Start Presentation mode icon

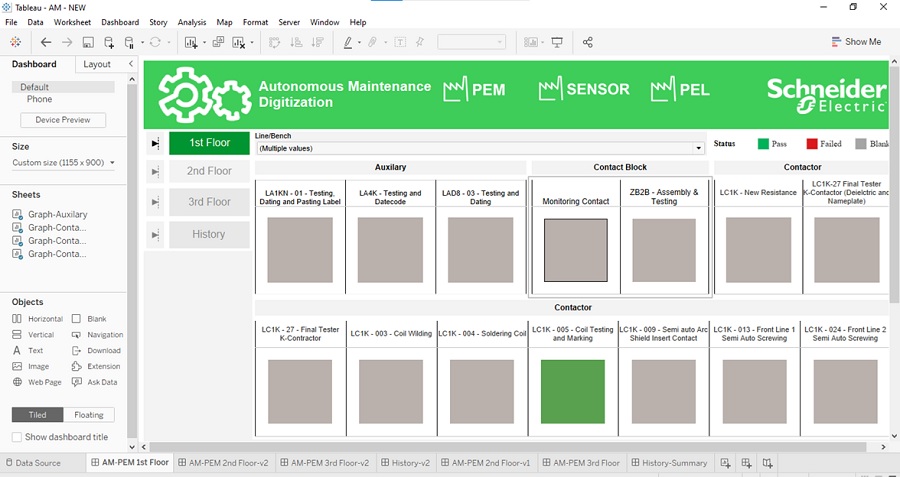557,42
